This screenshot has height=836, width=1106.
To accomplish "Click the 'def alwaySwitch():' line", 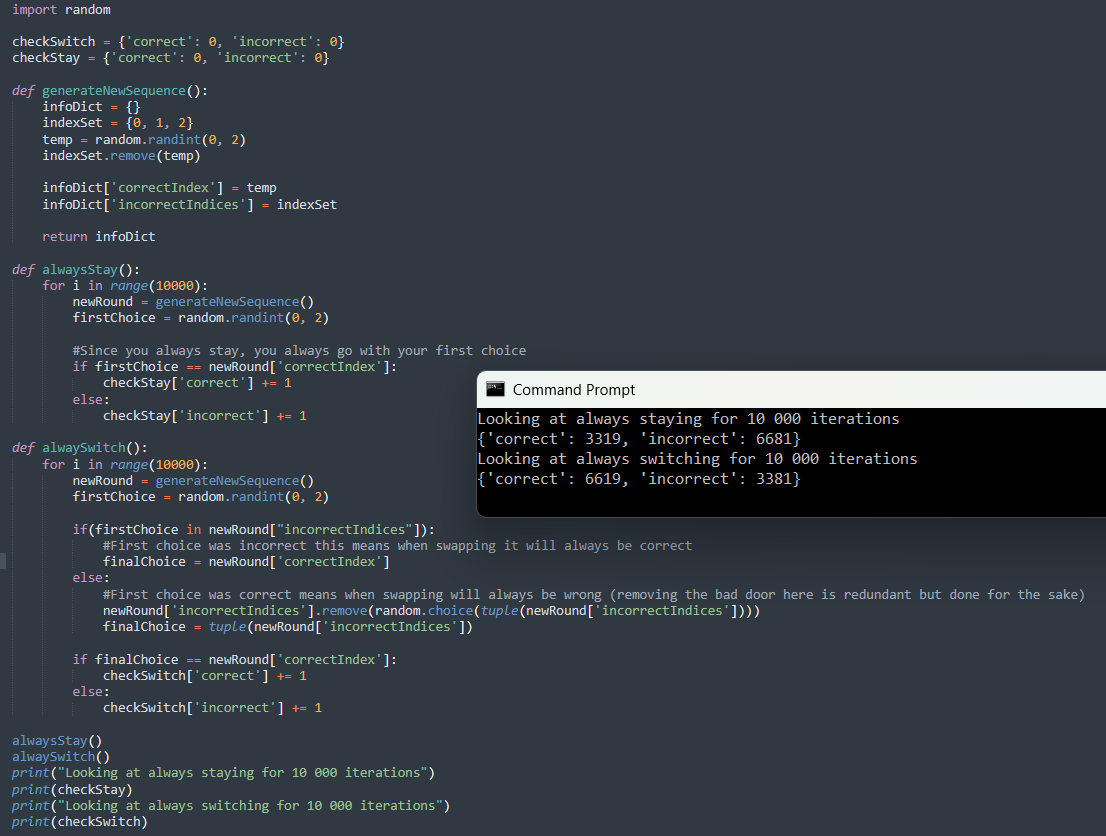I will pos(80,448).
